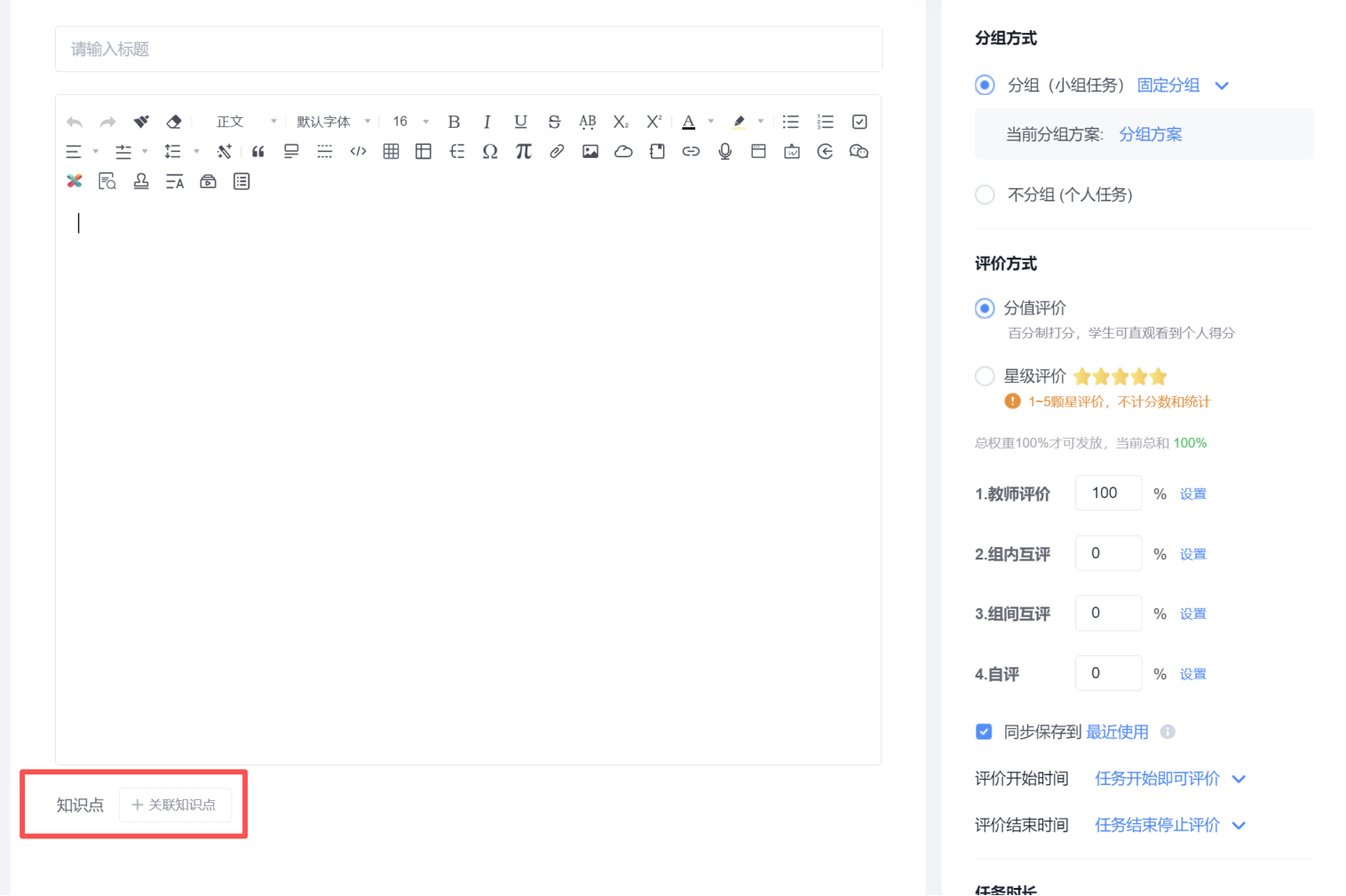Image resolution: width=1346 pixels, height=896 pixels.
Task: Open the 默认字体 font dropdown
Action: pyautogui.click(x=333, y=122)
